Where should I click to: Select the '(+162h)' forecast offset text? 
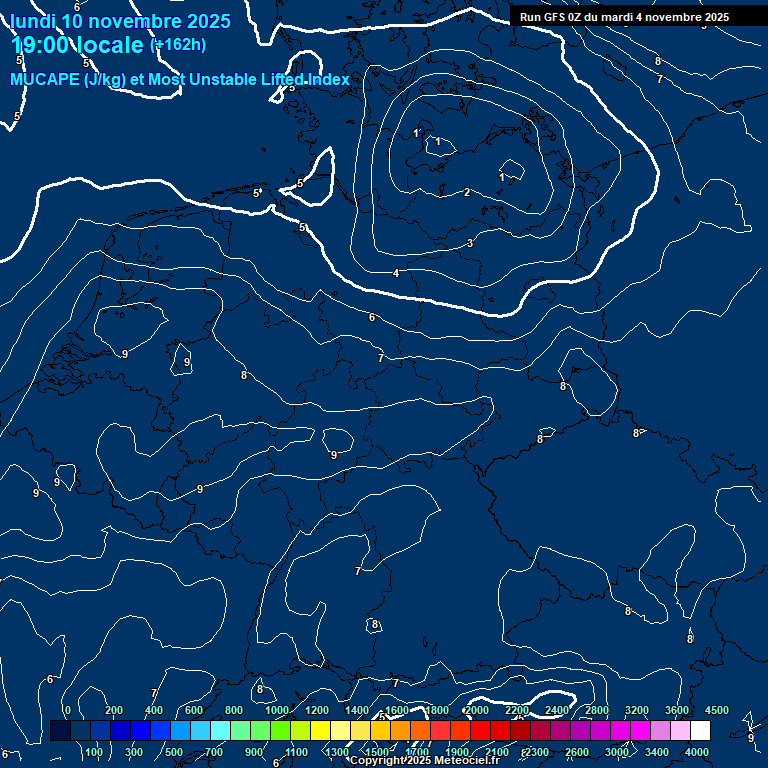[x=177, y=45]
